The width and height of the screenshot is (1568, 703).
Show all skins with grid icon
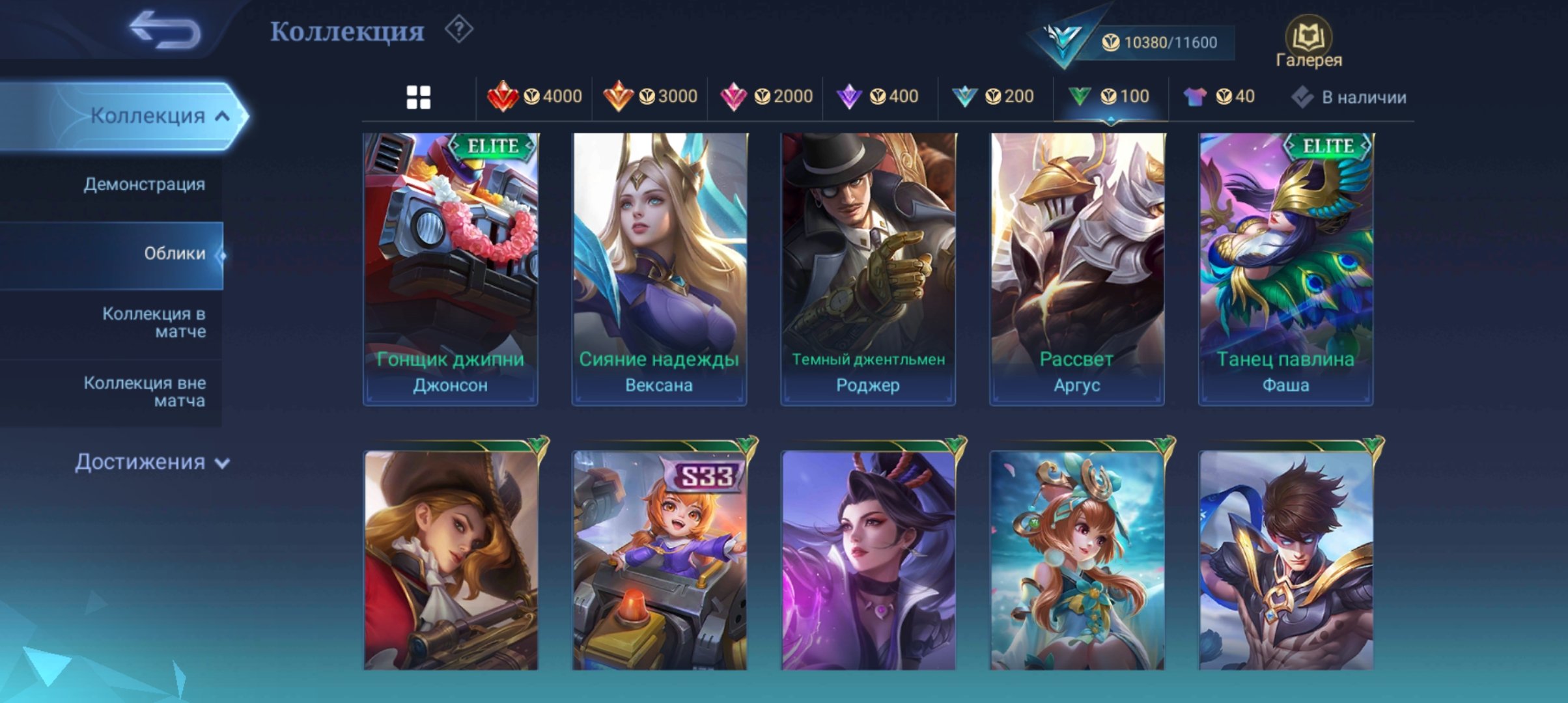tap(419, 98)
